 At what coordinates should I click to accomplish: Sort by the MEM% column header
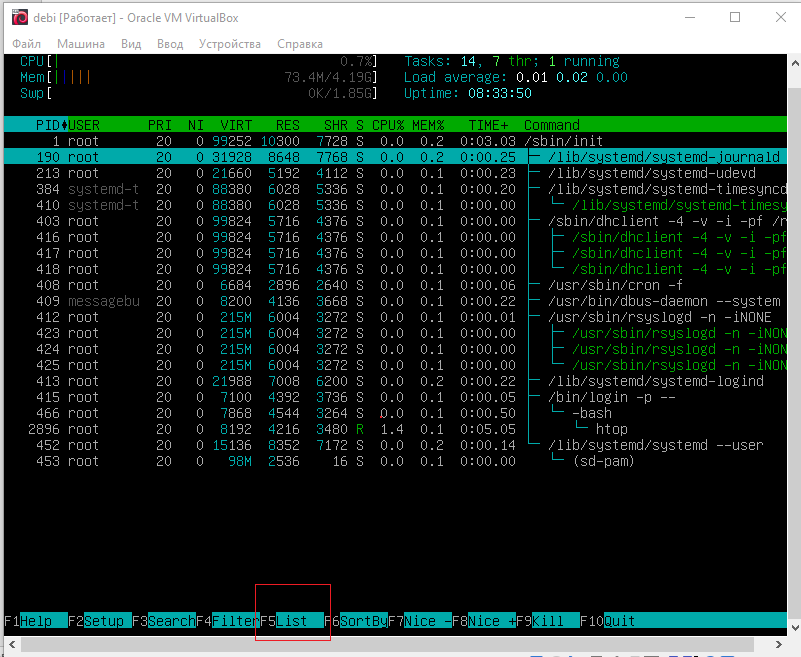[x=428, y=125]
